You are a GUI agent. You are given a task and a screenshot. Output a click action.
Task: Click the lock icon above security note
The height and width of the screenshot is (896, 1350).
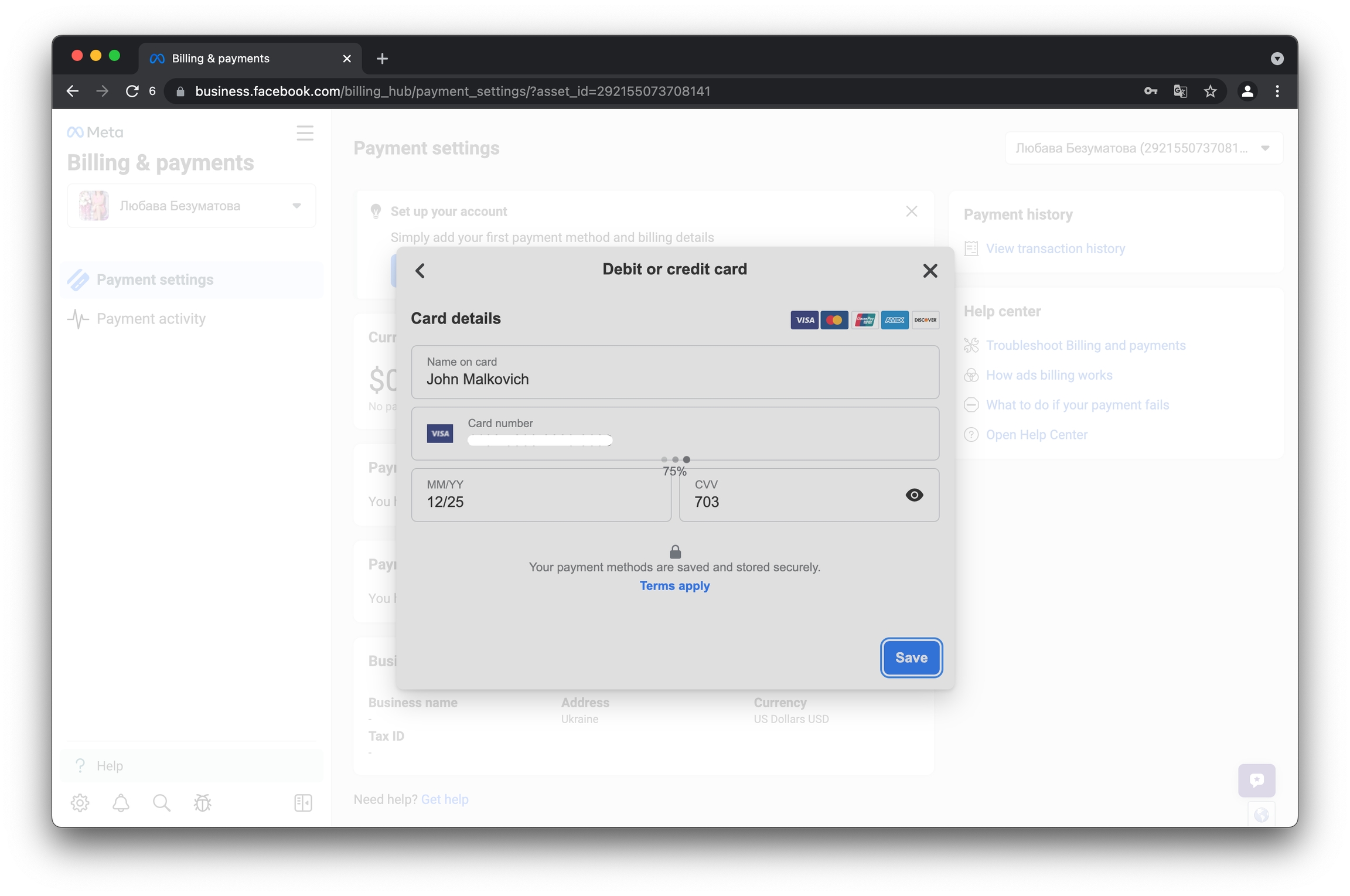[675, 551]
